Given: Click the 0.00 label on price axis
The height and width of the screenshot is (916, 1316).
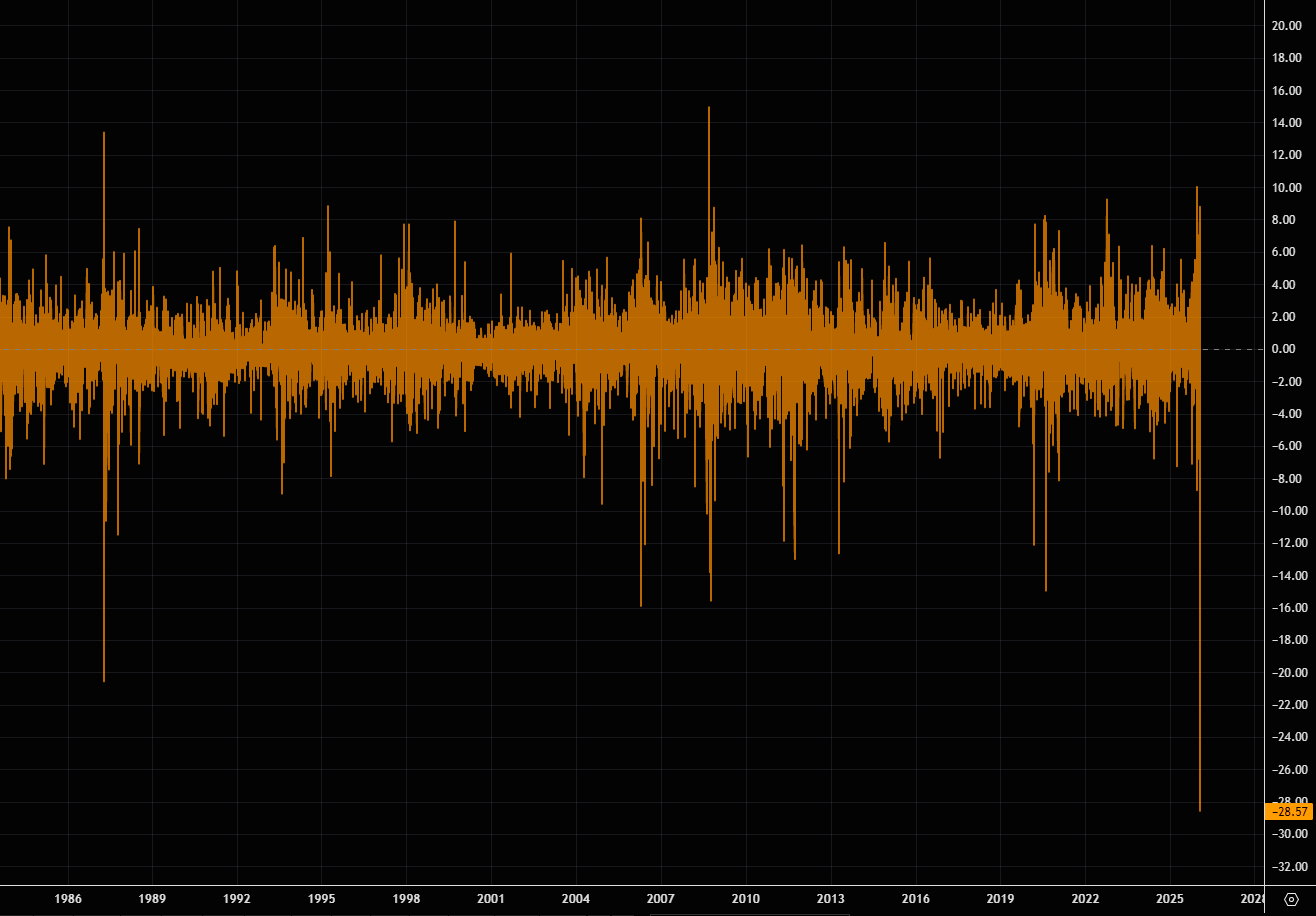Looking at the screenshot, I should [x=1285, y=349].
